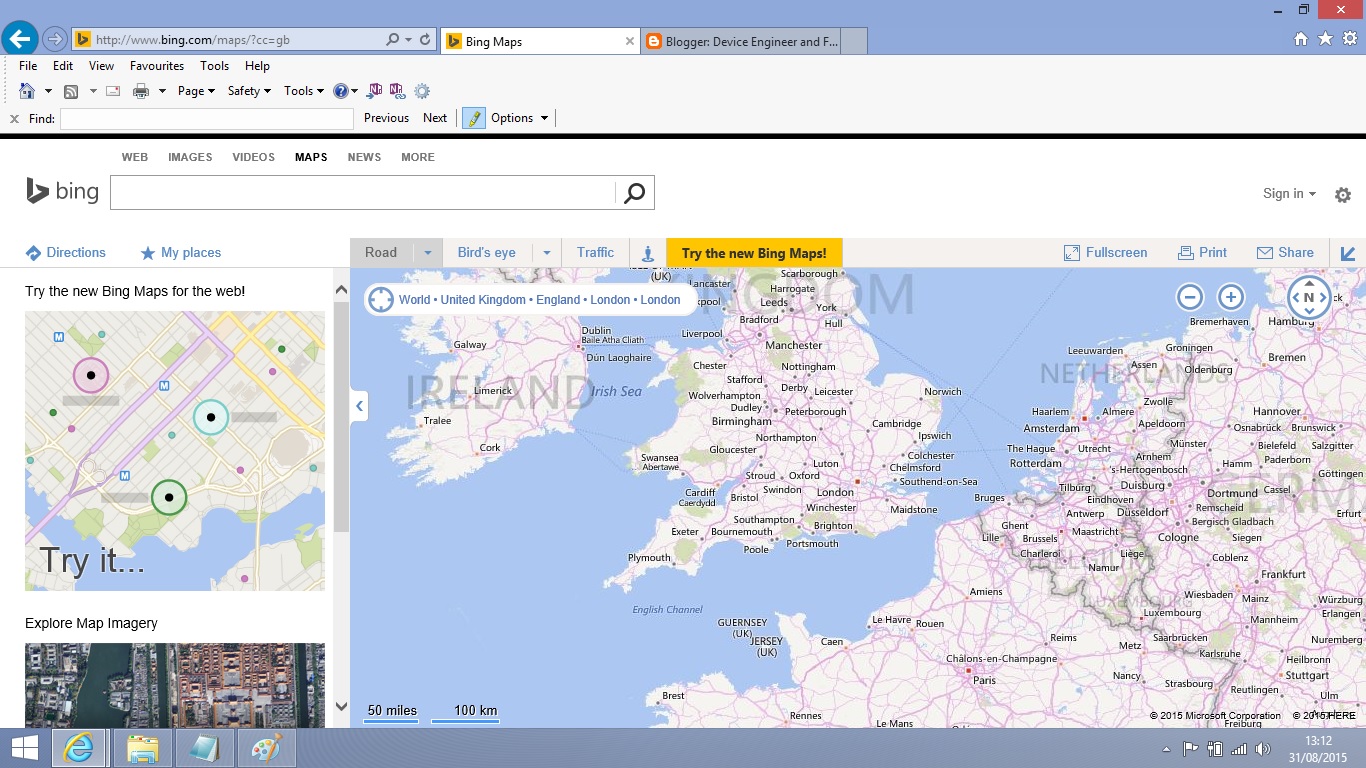Click the address bar search magnifier
Image resolution: width=1366 pixels, height=768 pixels.
tap(393, 40)
